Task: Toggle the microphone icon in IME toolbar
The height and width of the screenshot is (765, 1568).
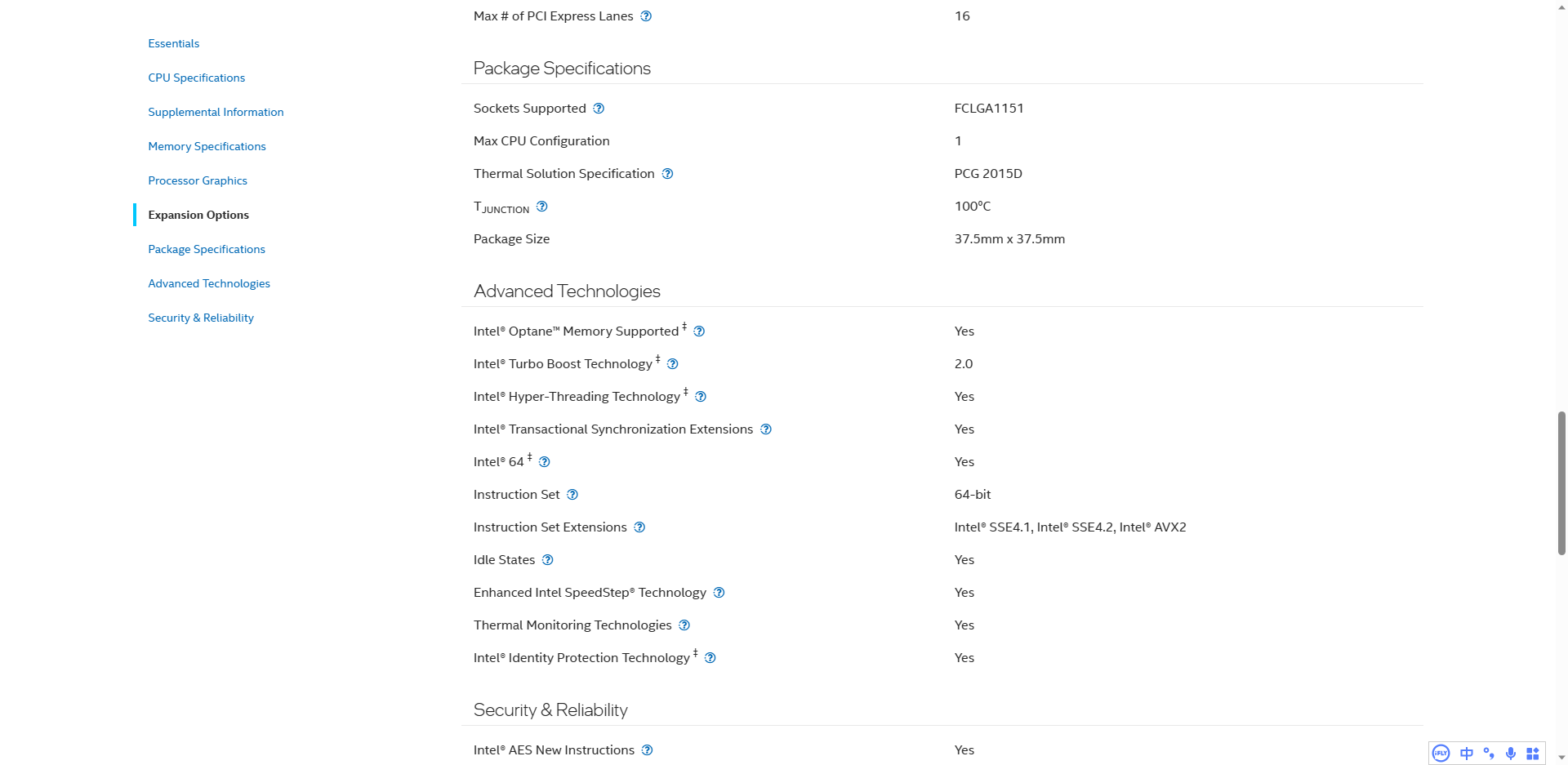Action: pos(1511,754)
